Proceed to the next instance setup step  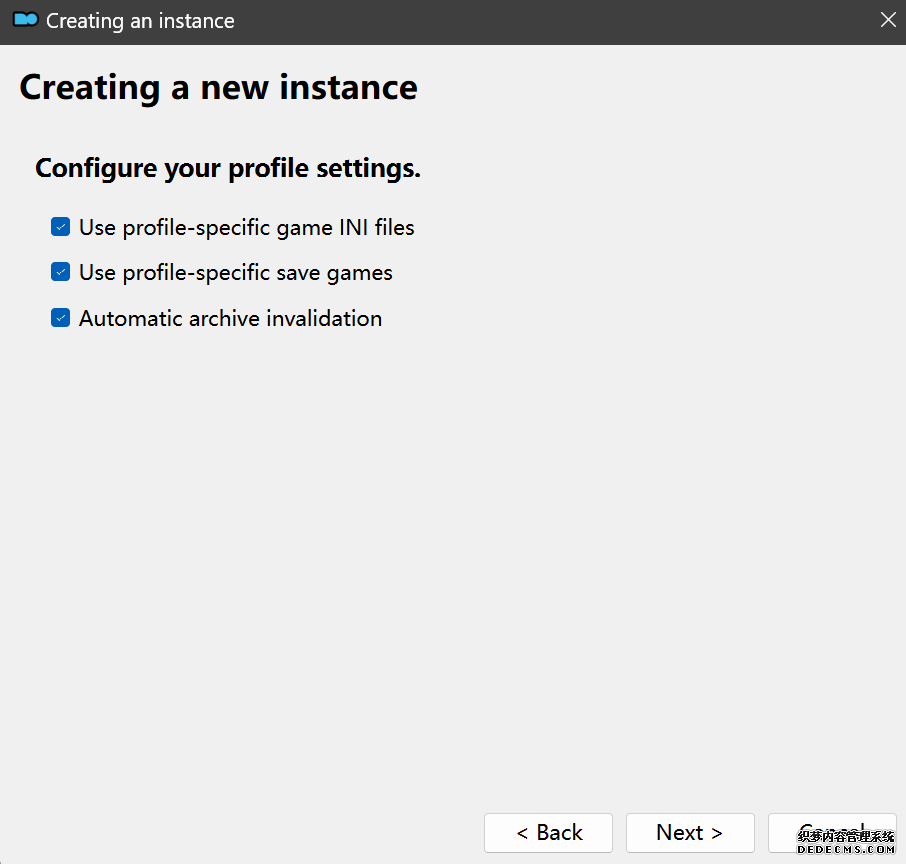690,833
